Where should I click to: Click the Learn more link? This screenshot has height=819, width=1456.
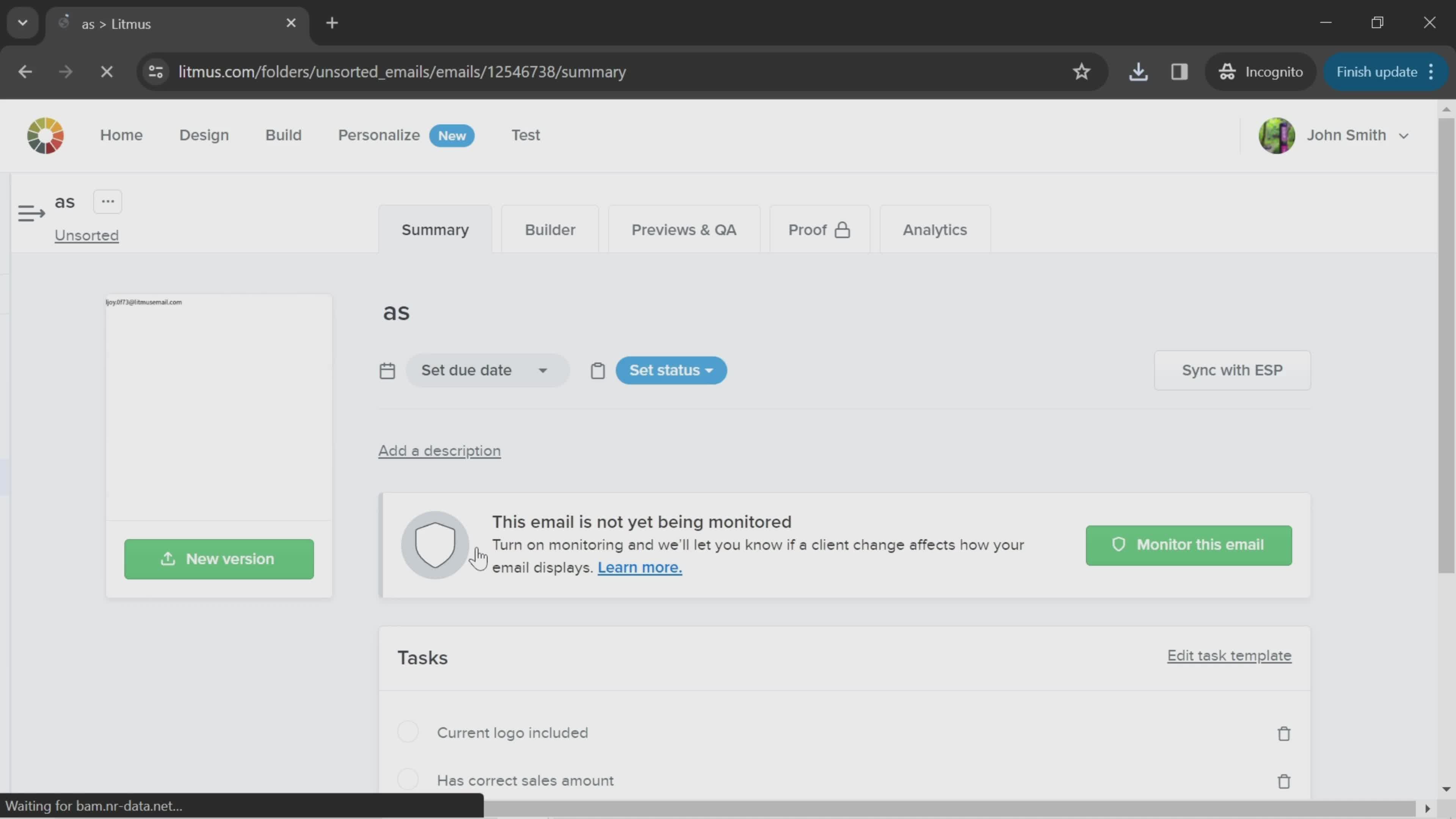639,567
